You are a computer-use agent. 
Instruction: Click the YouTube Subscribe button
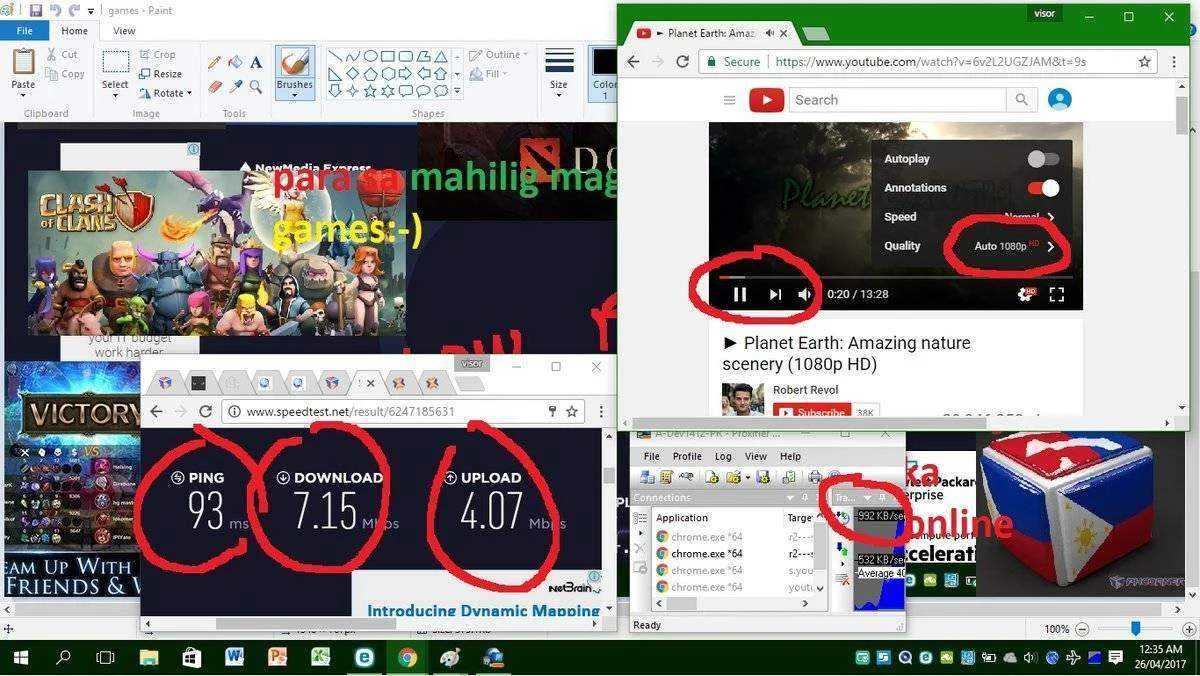tap(811, 412)
